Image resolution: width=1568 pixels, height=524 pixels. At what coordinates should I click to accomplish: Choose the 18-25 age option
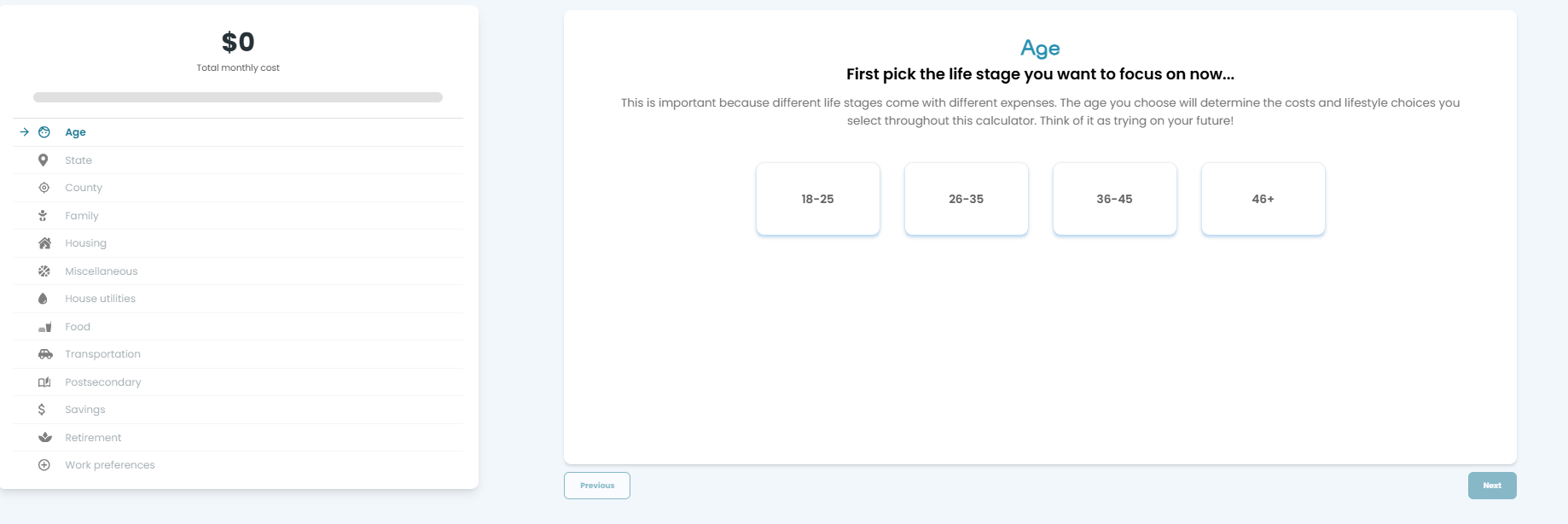pyautogui.click(x=817, y=199)
